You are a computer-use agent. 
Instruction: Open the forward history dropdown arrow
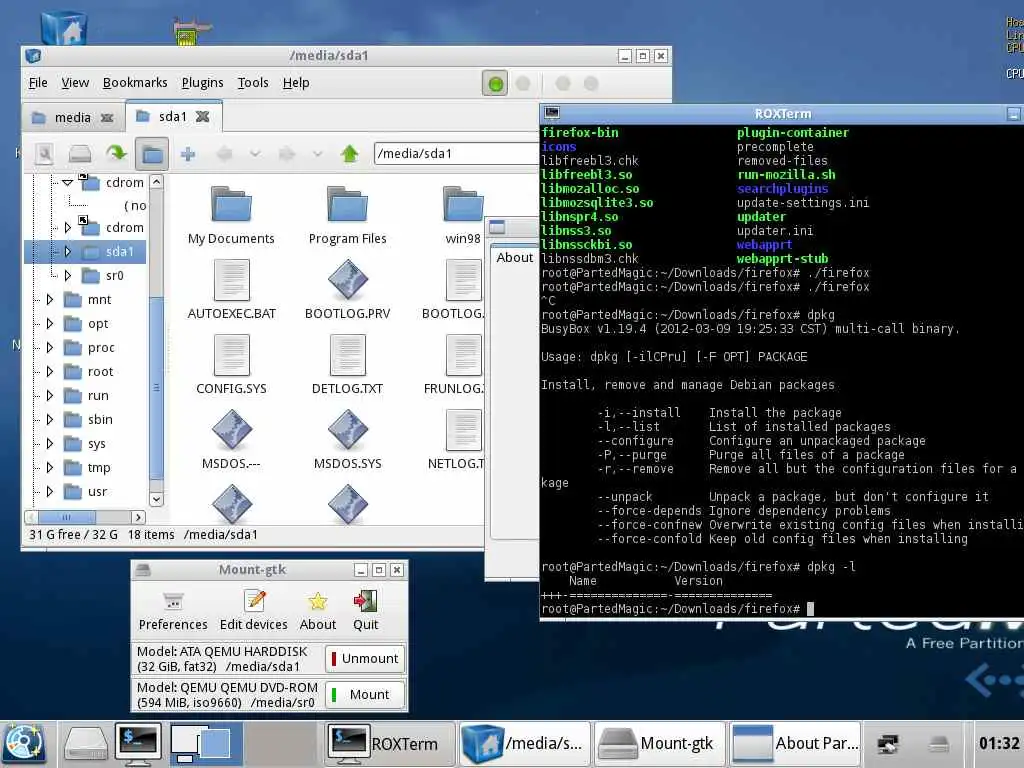pos(317,154)
